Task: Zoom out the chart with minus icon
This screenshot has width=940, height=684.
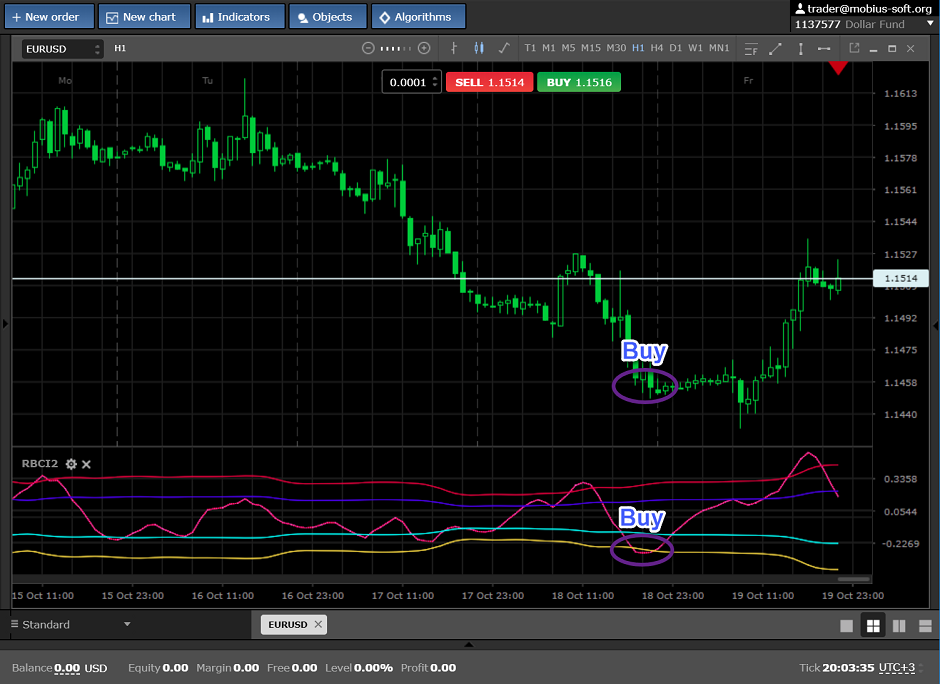Action: [368, 48]
